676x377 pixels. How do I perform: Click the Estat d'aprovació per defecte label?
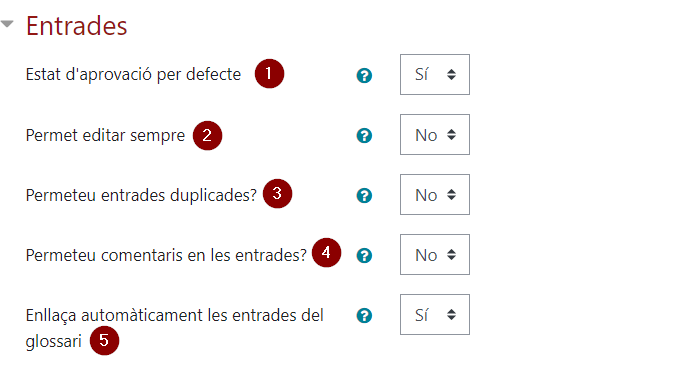click(x=133, y=75)
